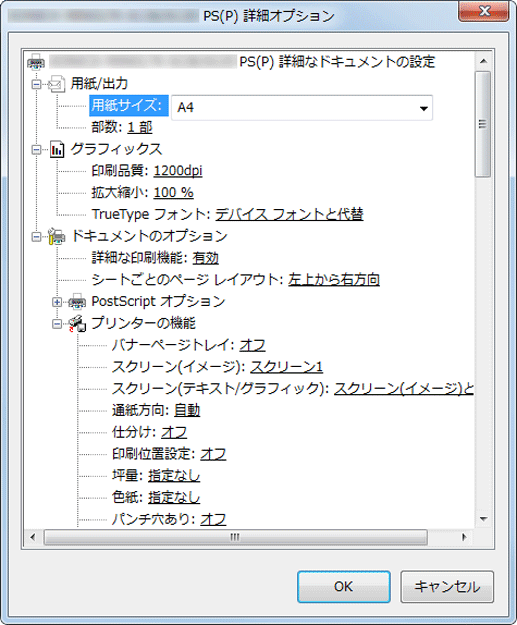Viewport: 517px width, 625px height.
Task: Click the 印刷品質 value 1200dpi
Action: tap(178, 171)
